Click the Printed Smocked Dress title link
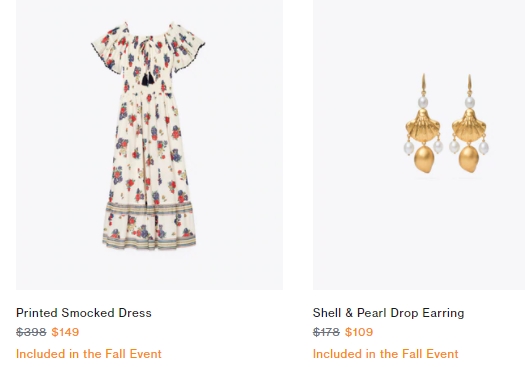The height and width of the screenshot is (367, 525). pyautogui.click(x=84, y=313)
